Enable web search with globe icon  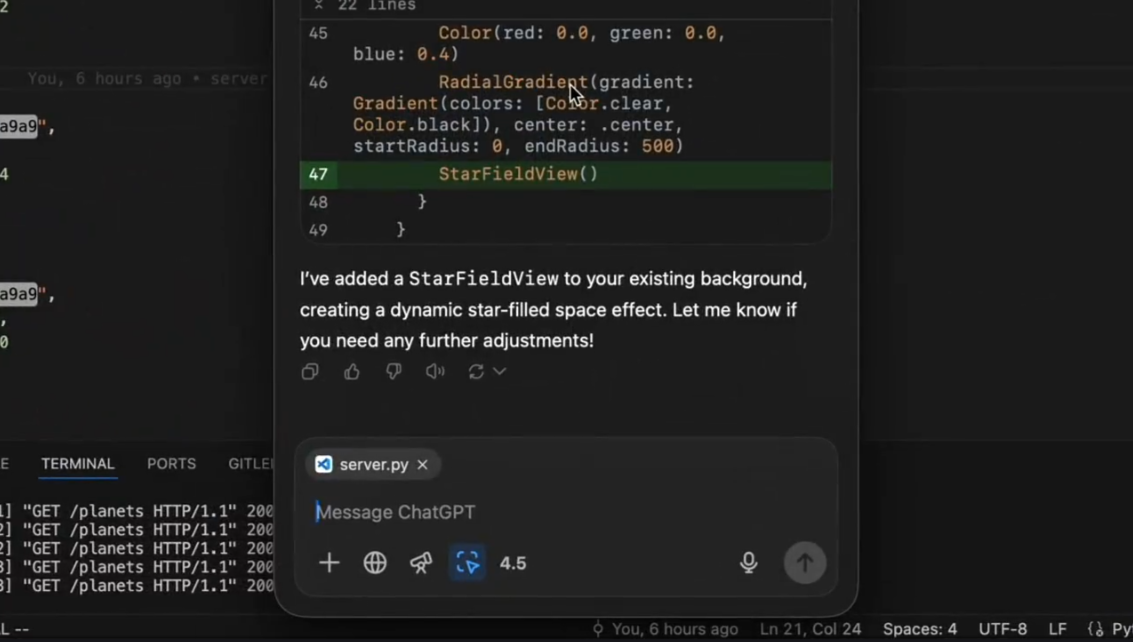click(375, 562)
